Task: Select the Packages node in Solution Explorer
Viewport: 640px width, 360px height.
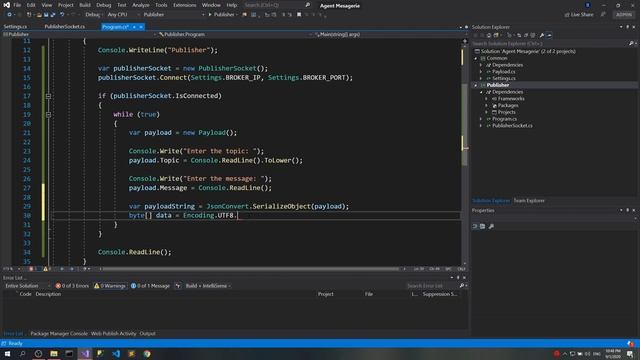Action: (508, 106)
